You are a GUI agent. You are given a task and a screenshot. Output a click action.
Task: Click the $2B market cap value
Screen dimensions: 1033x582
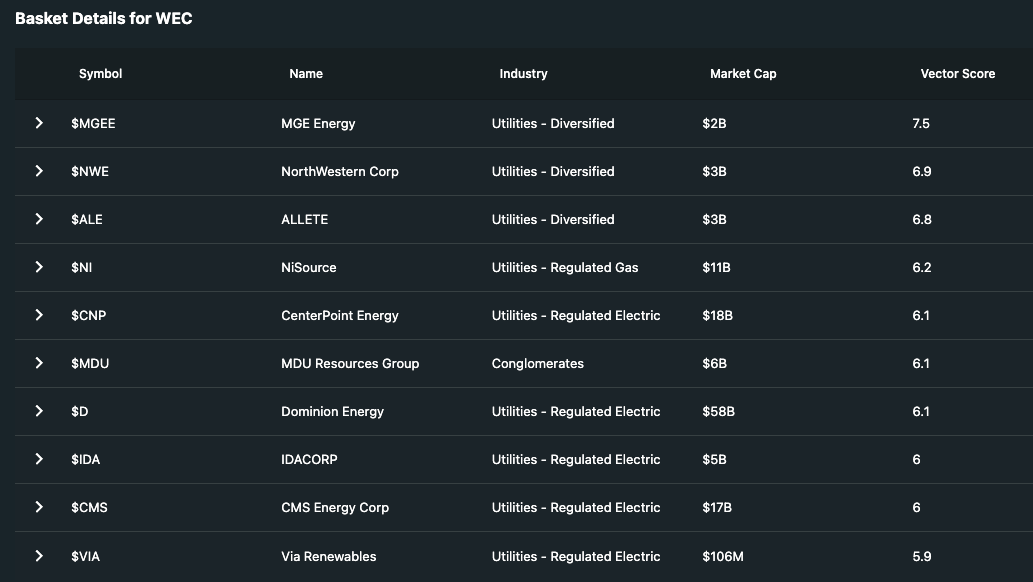(x=714, y=123)
